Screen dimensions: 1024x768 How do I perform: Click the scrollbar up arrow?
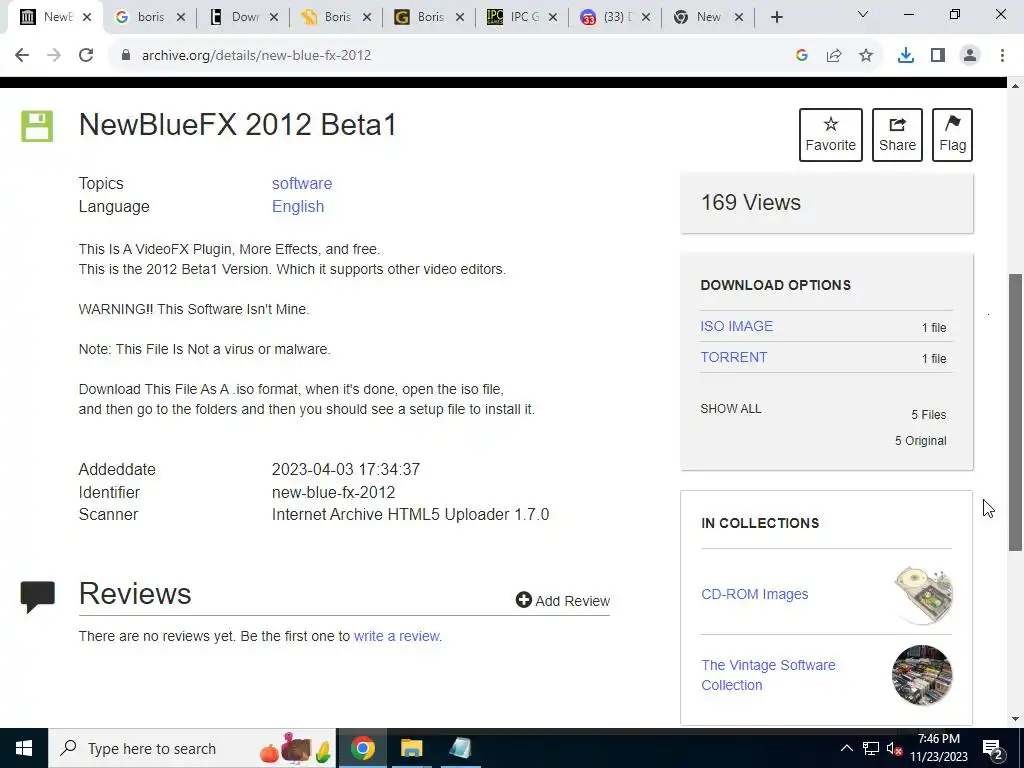pos(1016,85)
